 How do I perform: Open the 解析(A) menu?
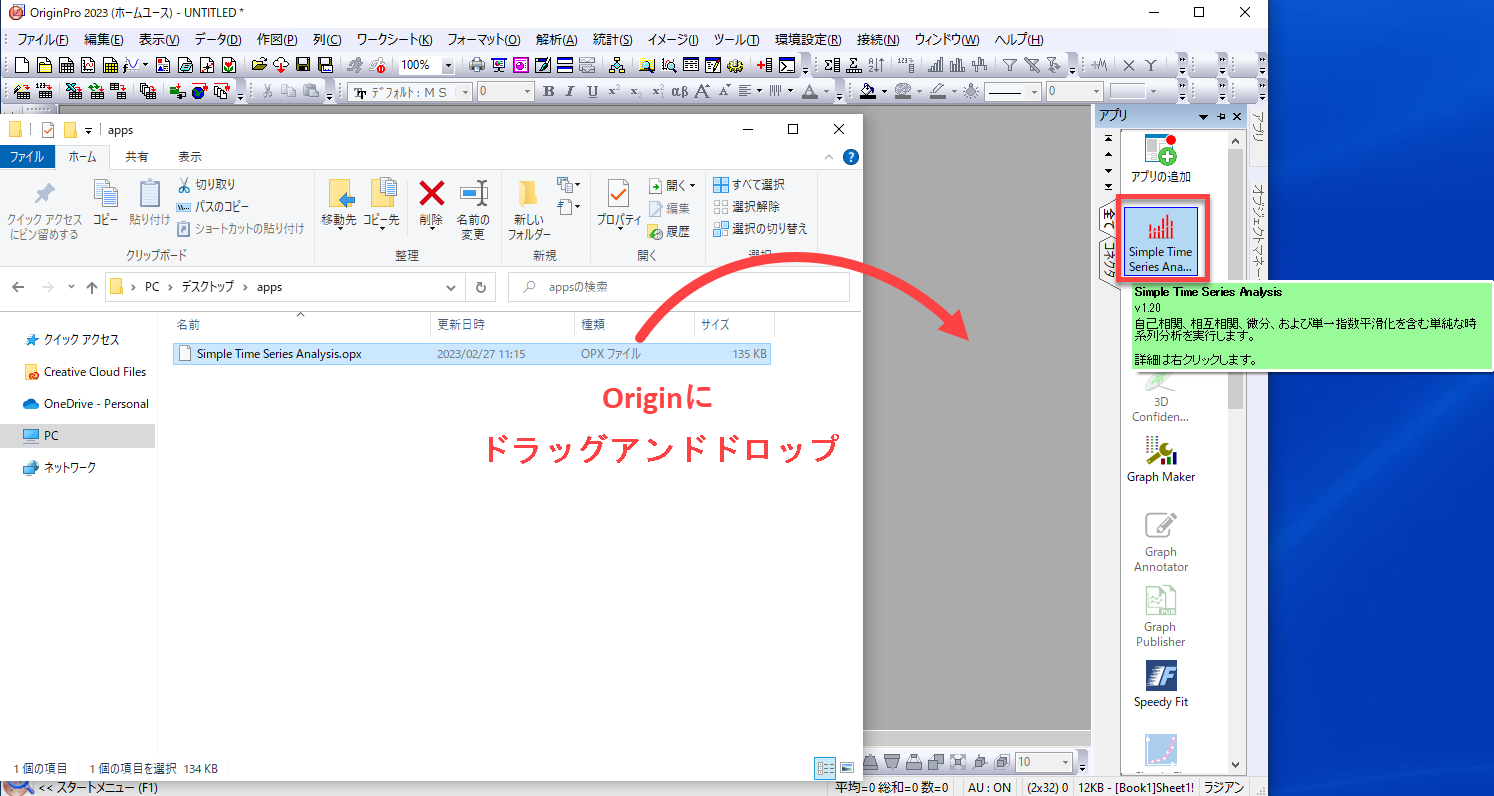557,40
